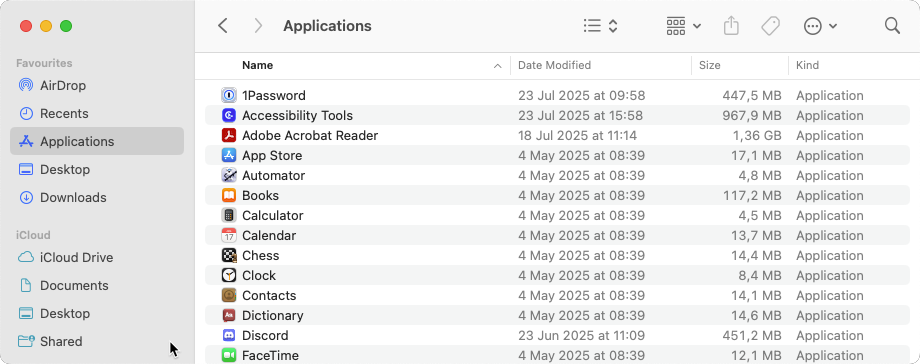Click the Books app icon
The image size is (920, 364).
tap(229, 196)
